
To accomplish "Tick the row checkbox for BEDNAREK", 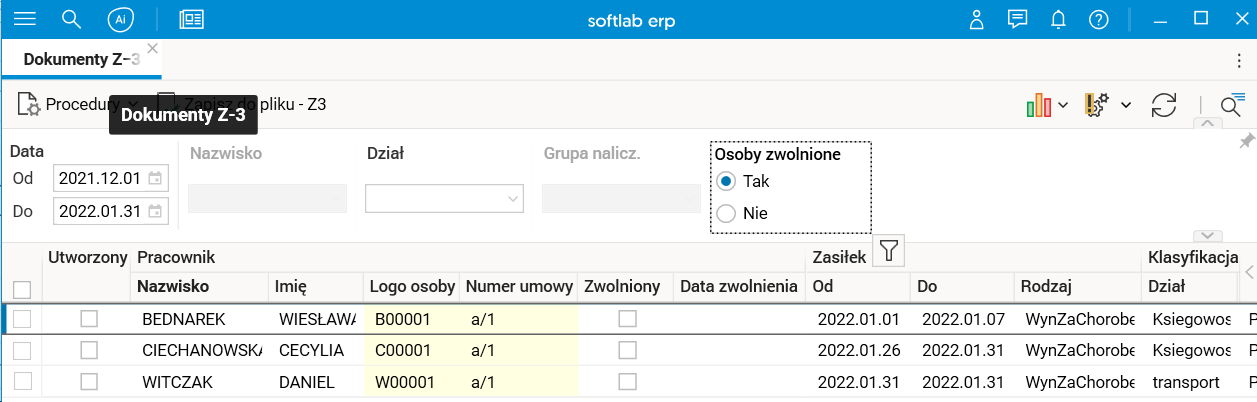I will point(22,319).
